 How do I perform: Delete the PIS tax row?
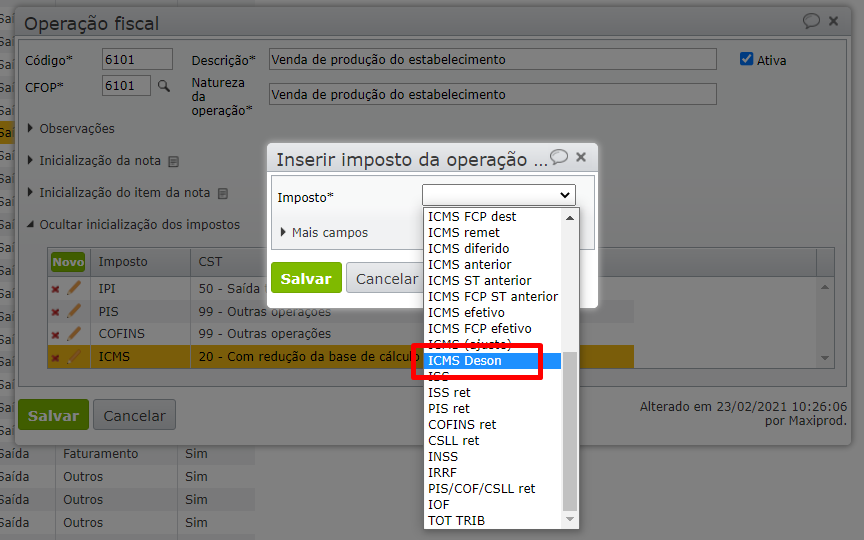pyautogui.click(x=55, y=312)
